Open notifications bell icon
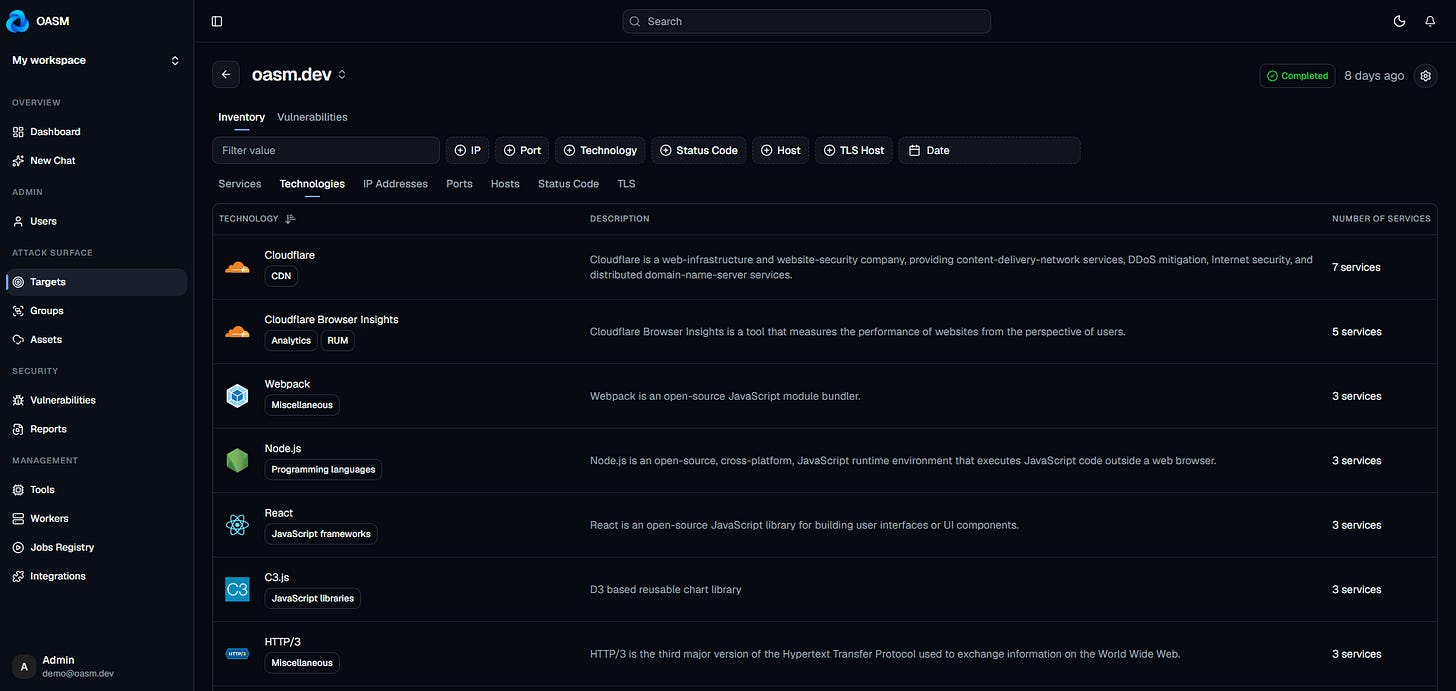Viewport: 1456px width, 691px height. point(1430,21)
